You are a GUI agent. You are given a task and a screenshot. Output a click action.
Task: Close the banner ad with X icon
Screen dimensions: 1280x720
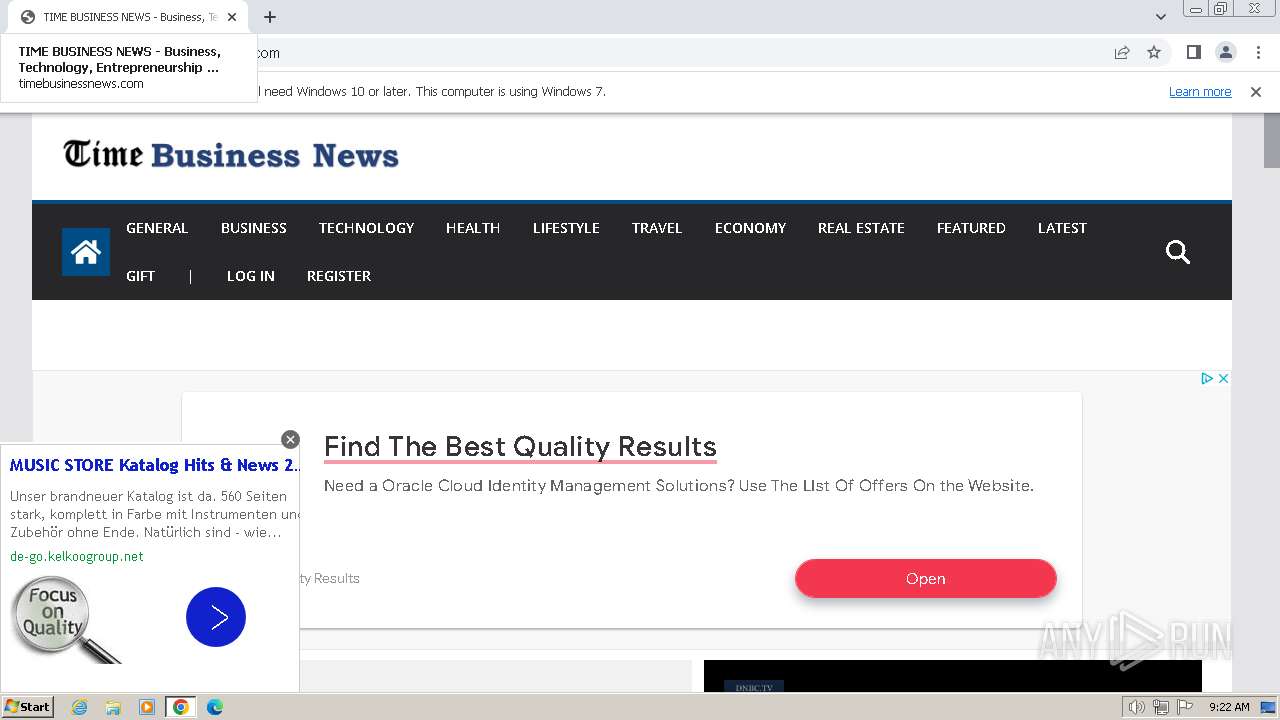(x=1223, y=378)
